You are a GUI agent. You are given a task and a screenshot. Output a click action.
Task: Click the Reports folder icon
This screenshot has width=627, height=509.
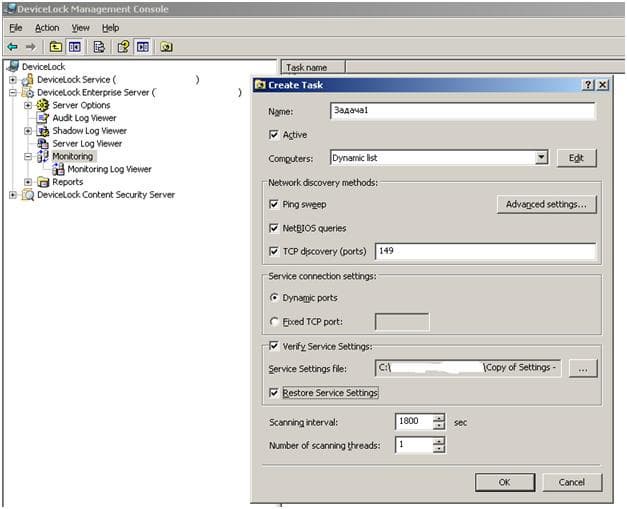[43, 182]
